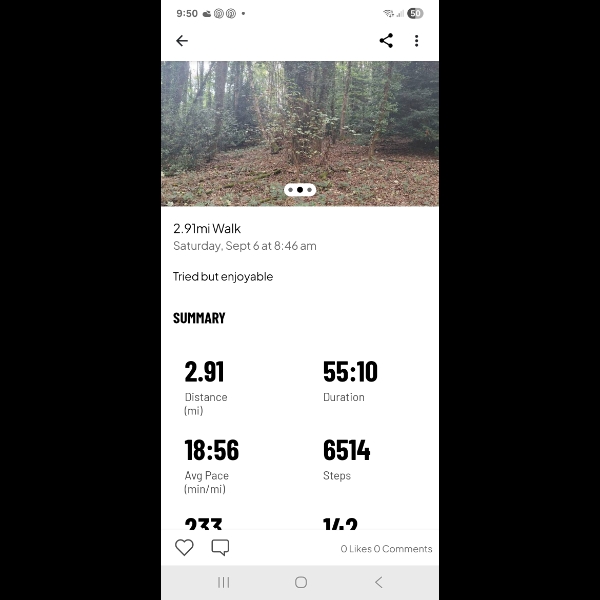This screenshot has height=600, width=600.
Task: Open the 0 Likes 0 Comments link
Action: (386, 549)
